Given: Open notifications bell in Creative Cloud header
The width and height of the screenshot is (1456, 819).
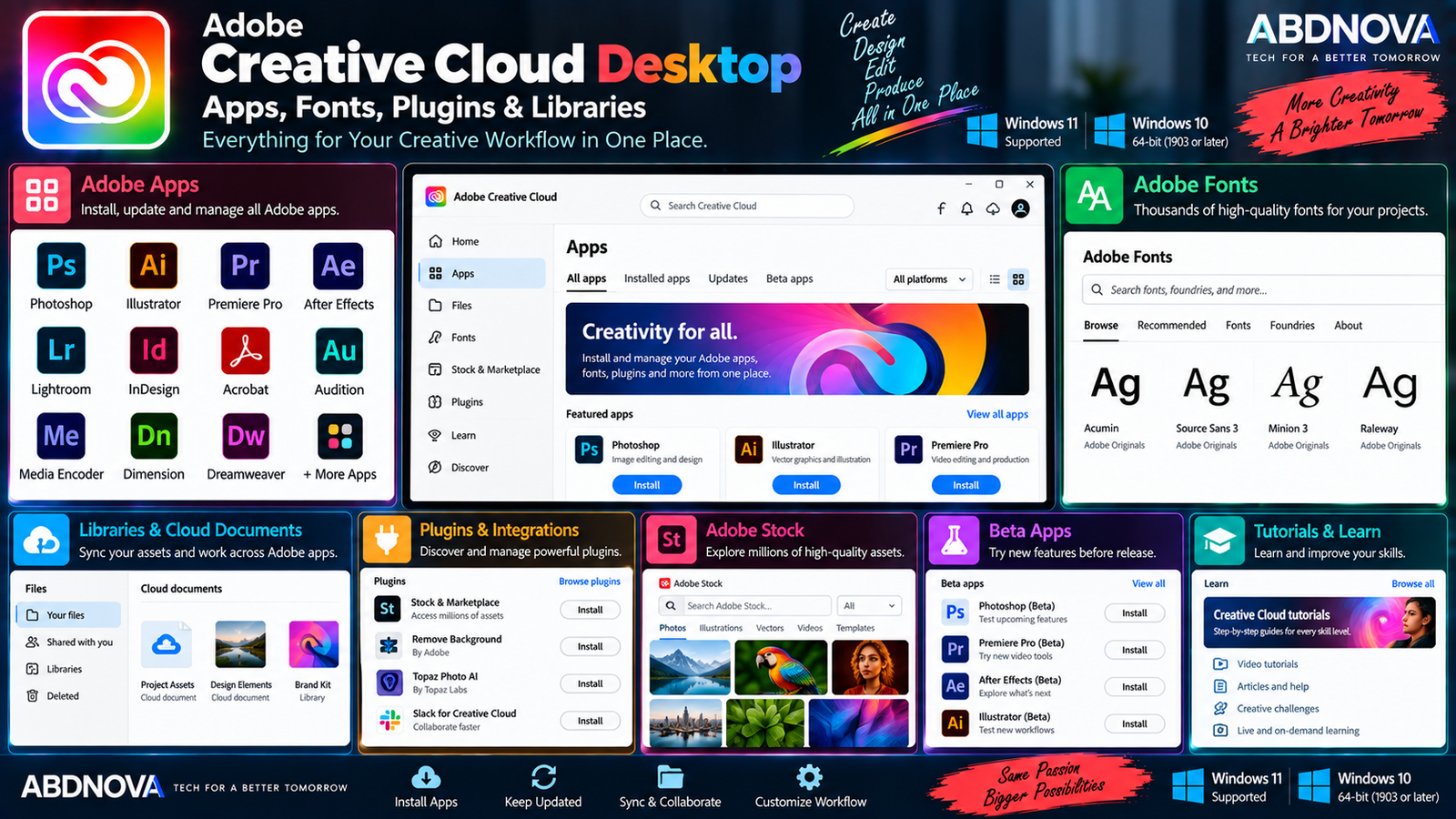Looking at the screenshot, I should [x=966, y=208].
